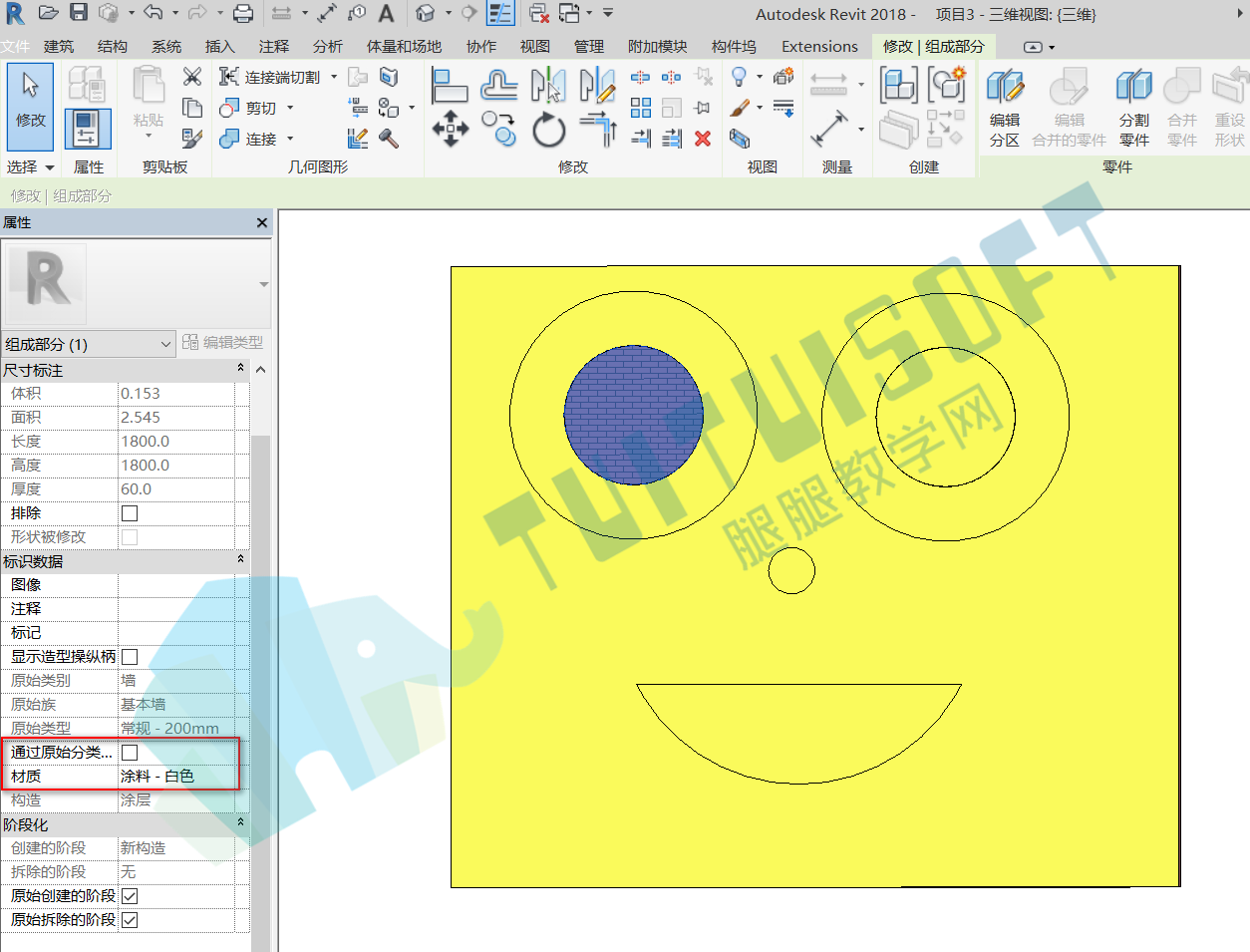Tick the 排除 checkbox
Viewport: 1250px width, 952px height.
(x=130, y=513)
